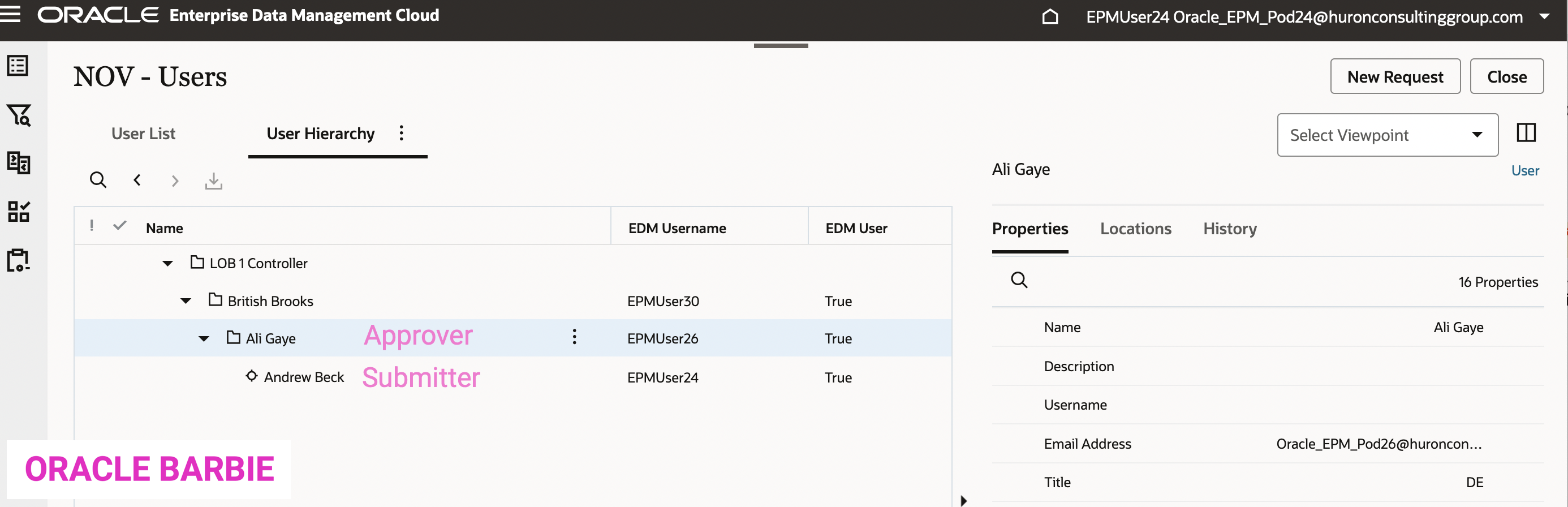Select the Andrew Beck node
Viewport: 1568px width, 507px height.
coord(304,377)
